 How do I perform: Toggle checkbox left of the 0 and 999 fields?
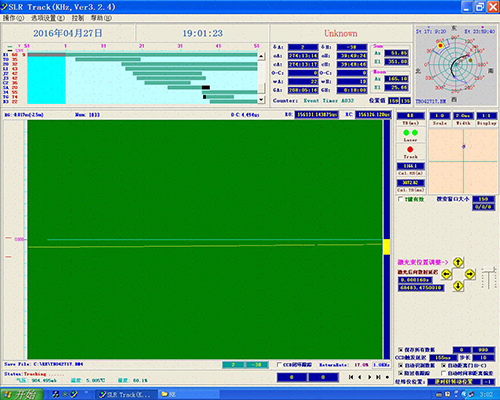pyautogui.click(x=401, y=350)
